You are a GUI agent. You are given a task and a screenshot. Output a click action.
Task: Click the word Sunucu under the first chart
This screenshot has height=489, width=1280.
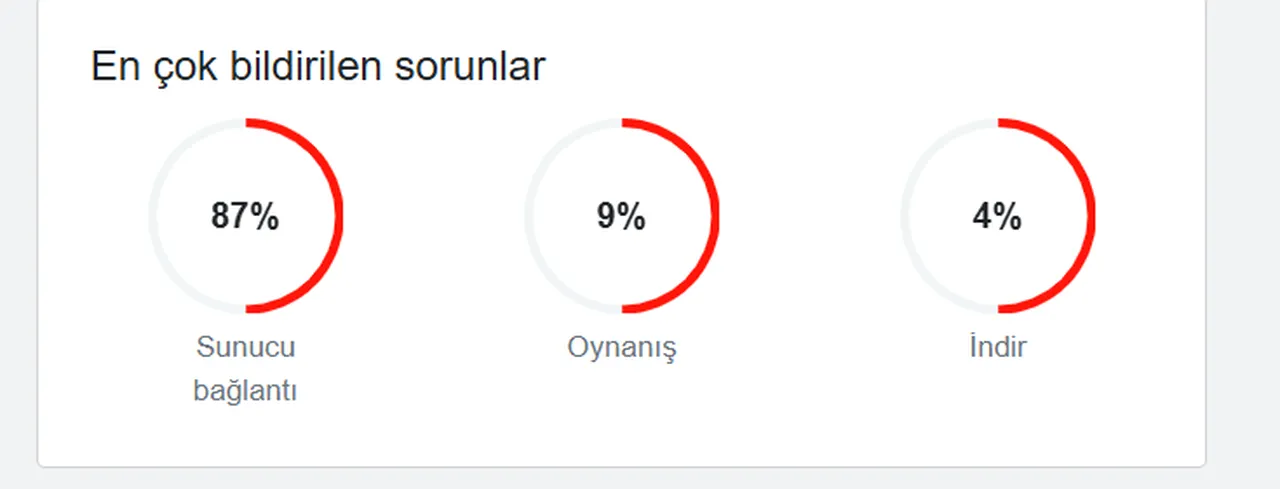point(245,348)
